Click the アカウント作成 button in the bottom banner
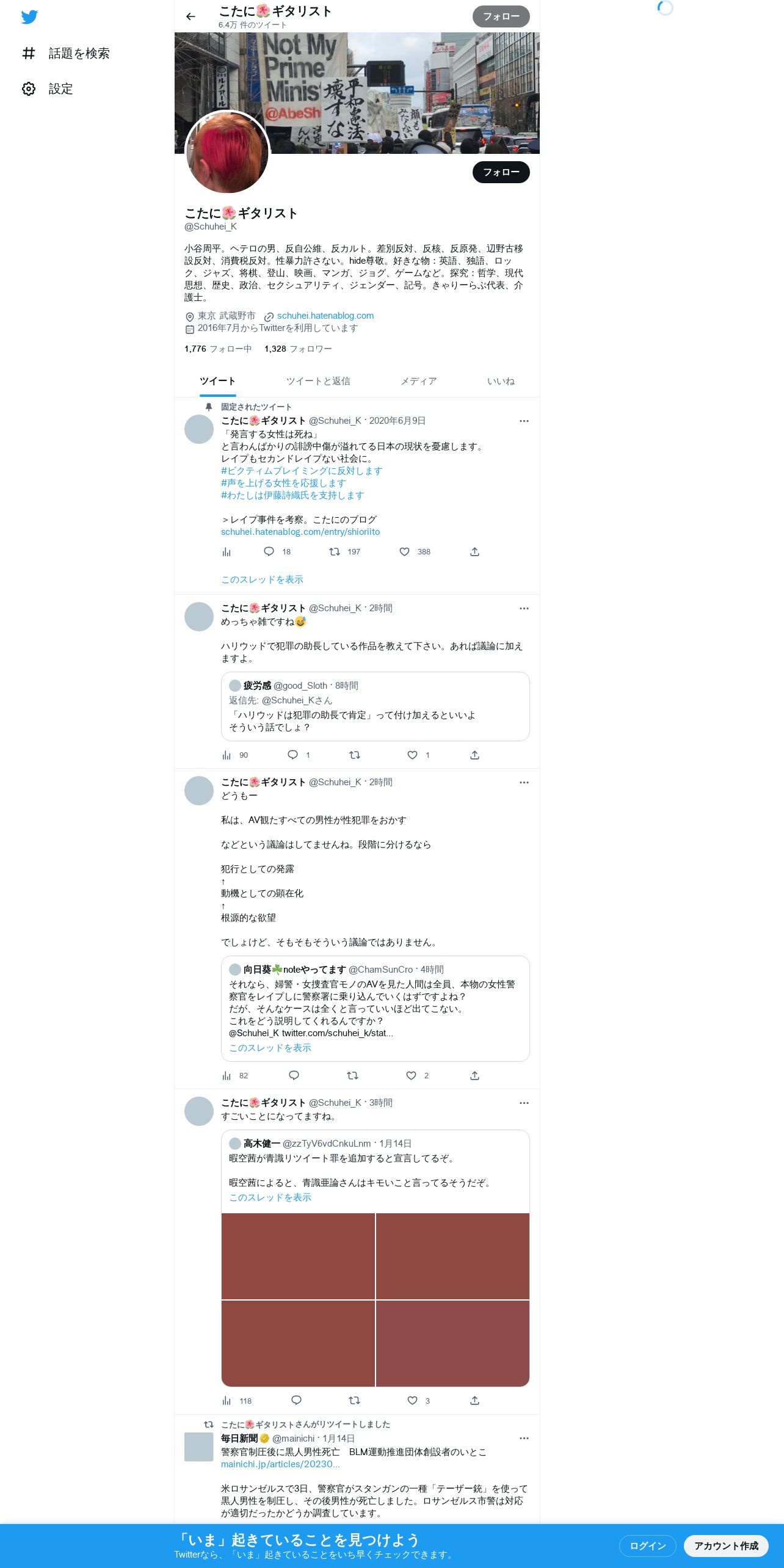 pos(726,1545)
